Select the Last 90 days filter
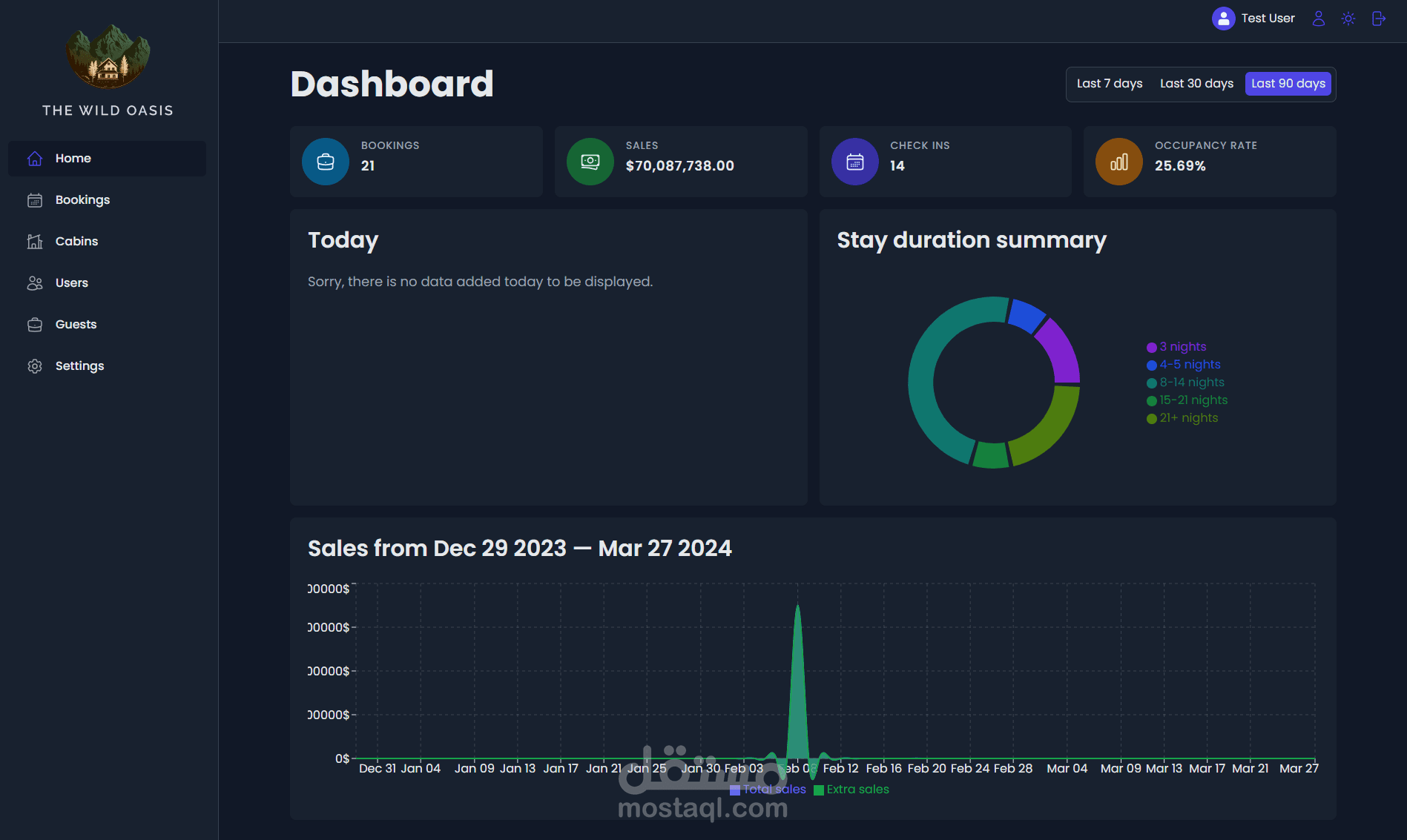Image resolution: width=1407 pixels, height=840 pixels. pyautogui.click(x=1288, y=84)
